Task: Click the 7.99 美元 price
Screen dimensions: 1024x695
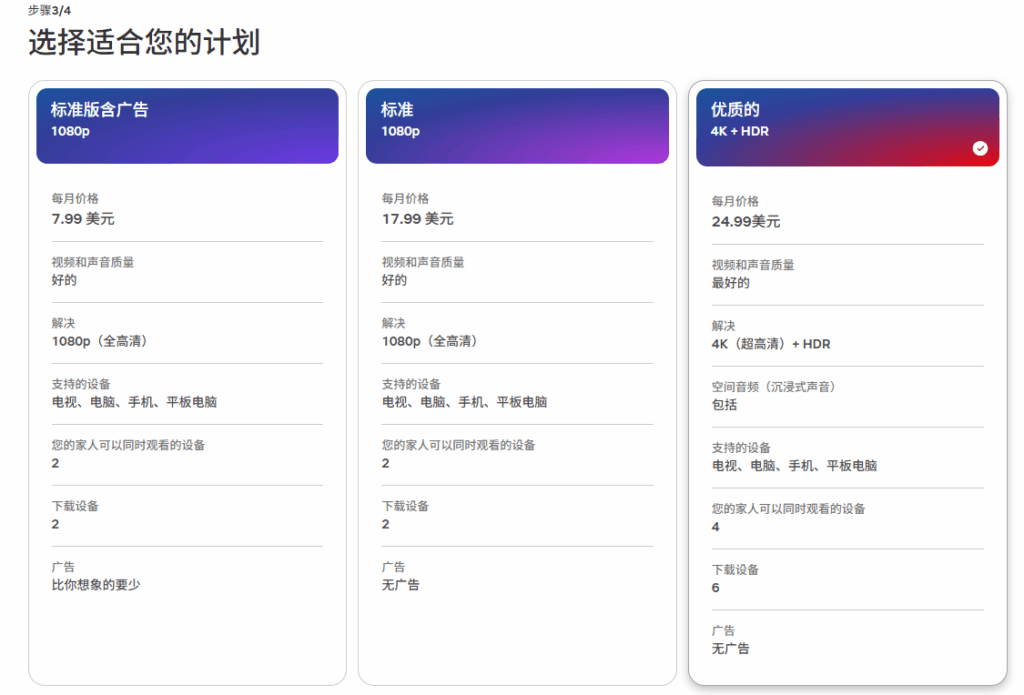Action: tap(83, 219)
